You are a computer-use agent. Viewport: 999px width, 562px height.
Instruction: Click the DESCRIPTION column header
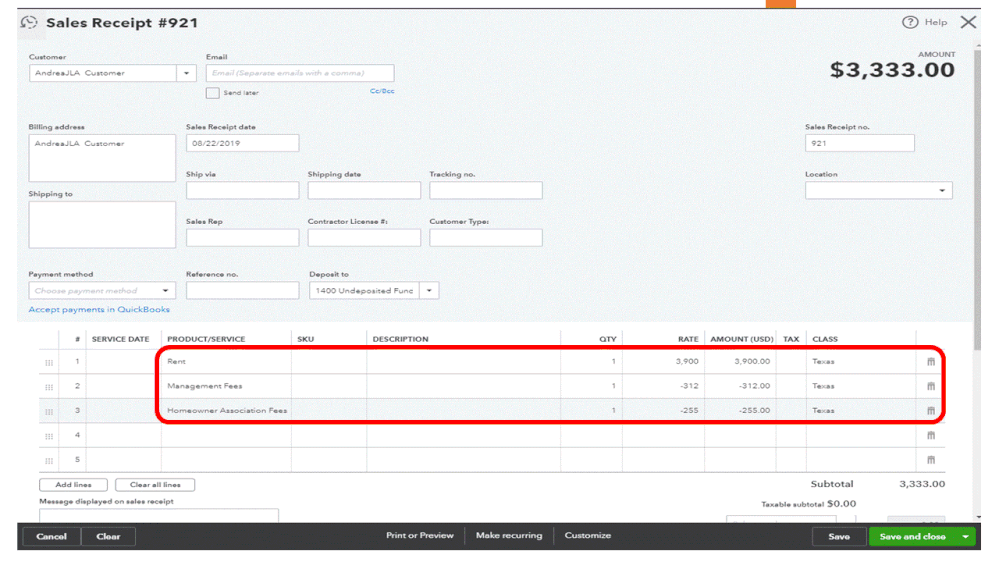(400, 339)
